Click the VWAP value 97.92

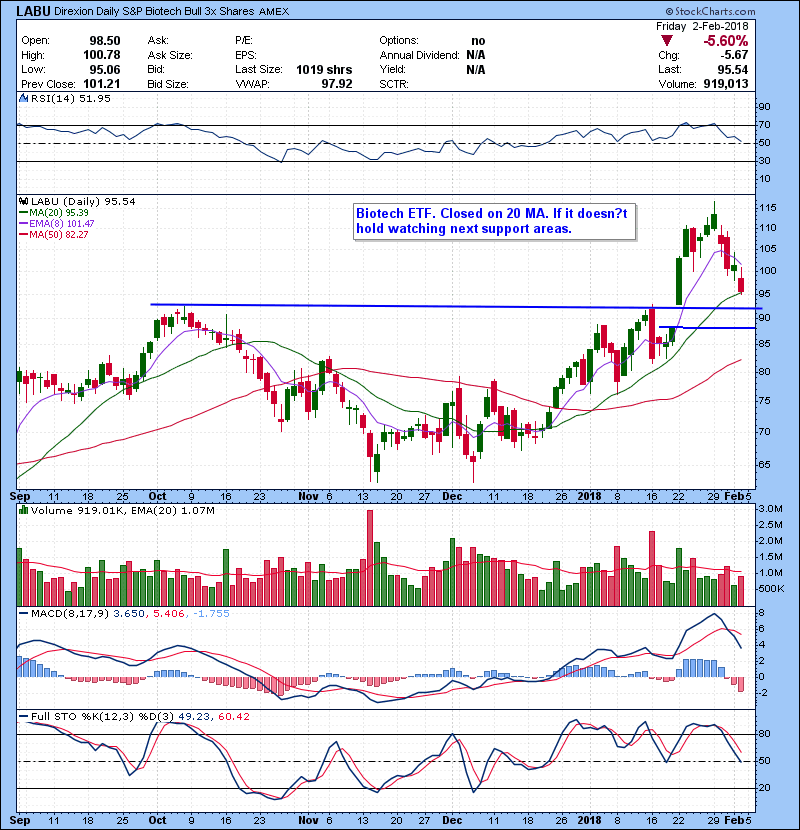[x=337, y=84]
